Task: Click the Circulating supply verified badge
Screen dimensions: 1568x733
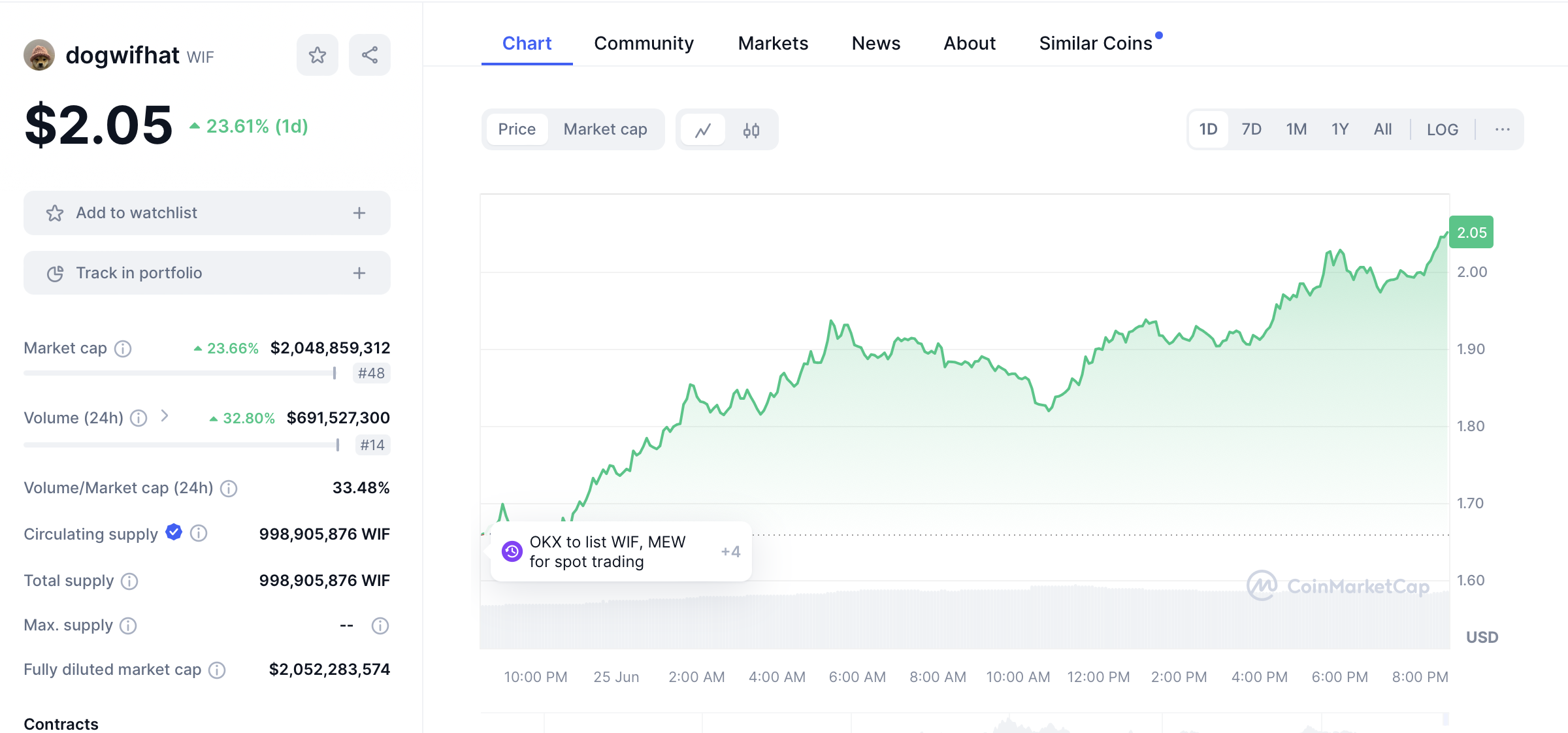Action: (x=174, y=532)
